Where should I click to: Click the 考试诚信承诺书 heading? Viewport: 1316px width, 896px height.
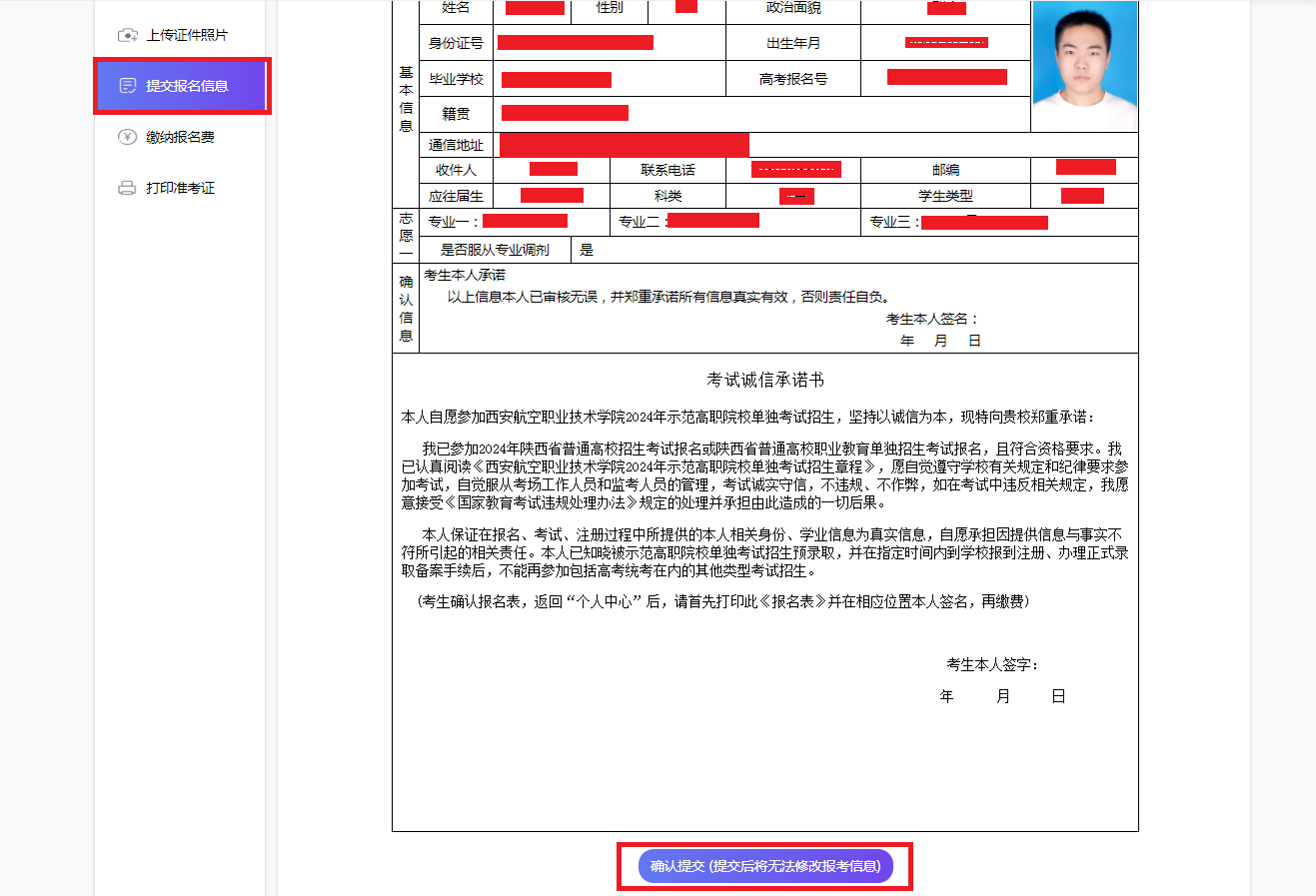point(765,380)
